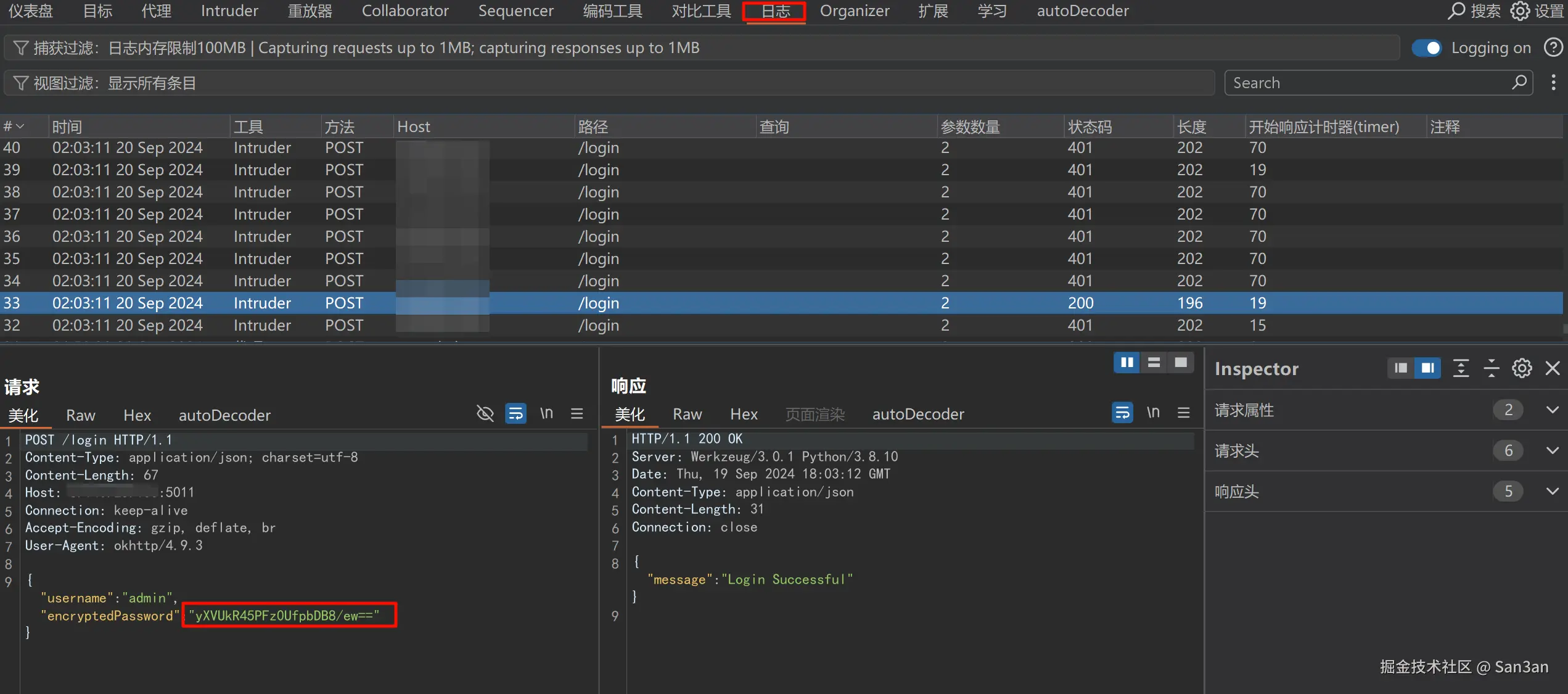The width and height of the screenshot is (1568, 694).
Task: Toggle line wrap in the request panel
Action: [515, 414]
